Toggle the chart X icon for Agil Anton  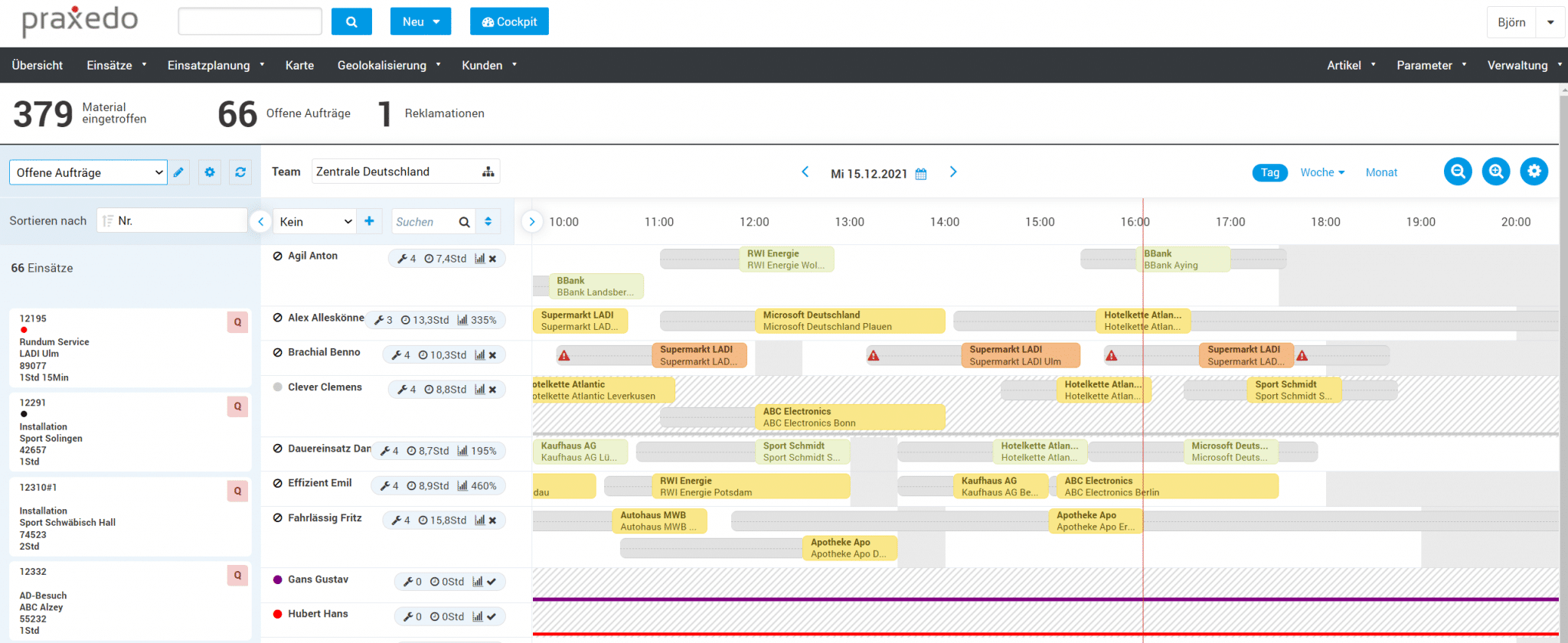click(x=485, y=259)
